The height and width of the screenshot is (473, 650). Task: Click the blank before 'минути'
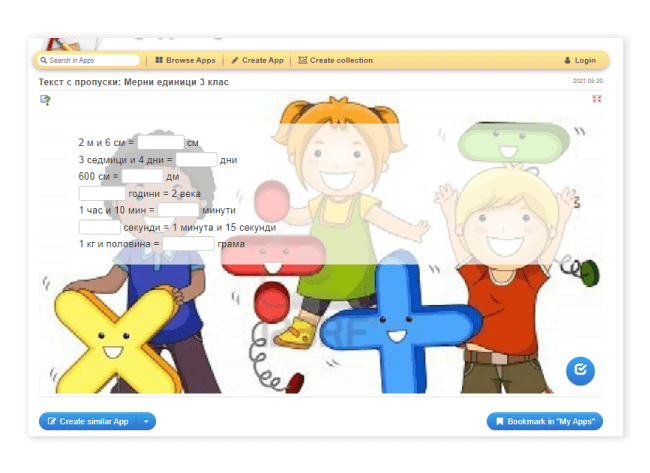coord(178,210)
